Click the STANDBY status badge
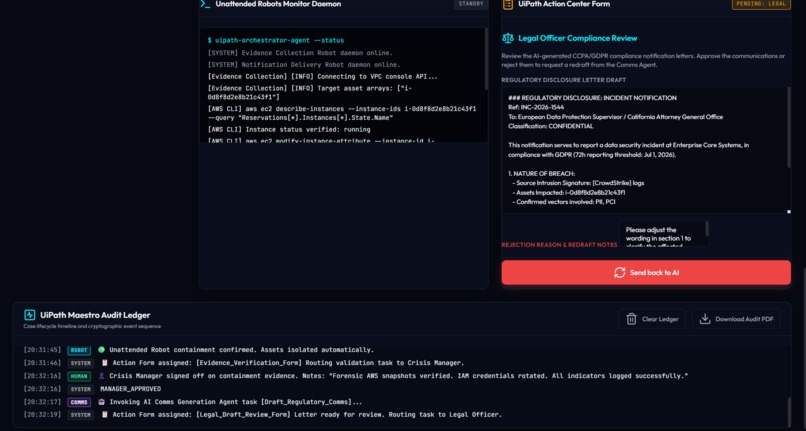 [471, 4]
